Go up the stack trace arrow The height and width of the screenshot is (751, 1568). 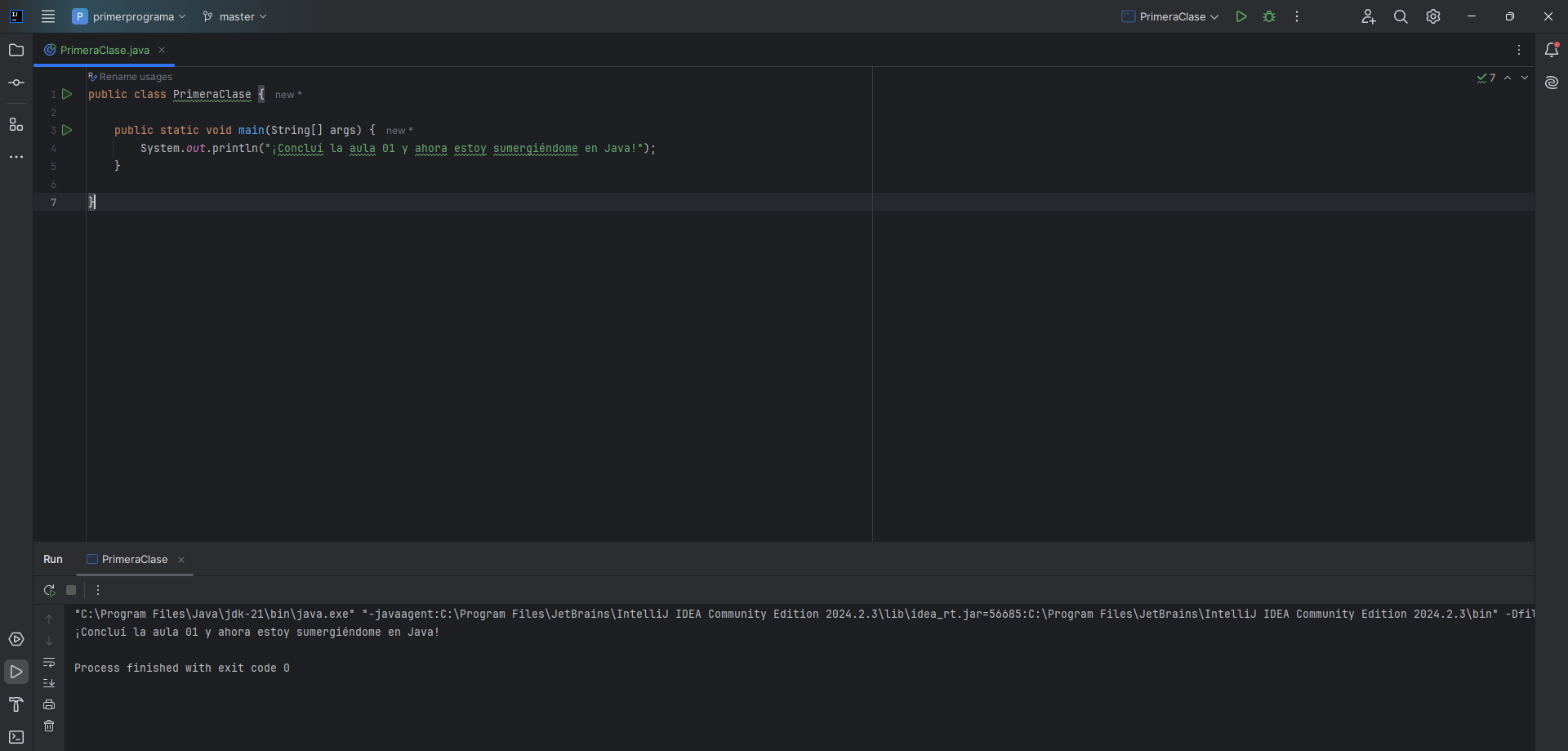[49, 619]
